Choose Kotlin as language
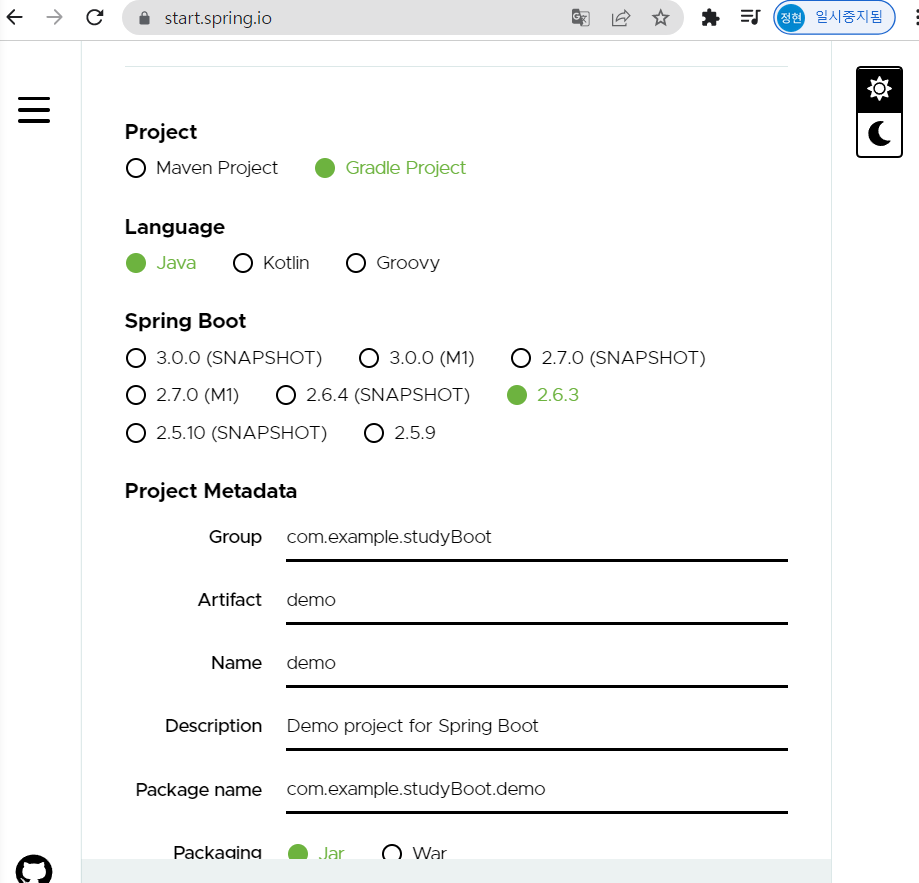Viewport: 919px width, 883px height. [x=271, y=263]
